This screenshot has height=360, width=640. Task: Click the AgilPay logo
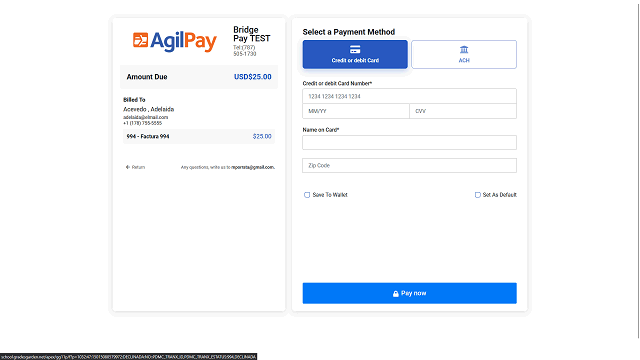[x=175, y=41]
